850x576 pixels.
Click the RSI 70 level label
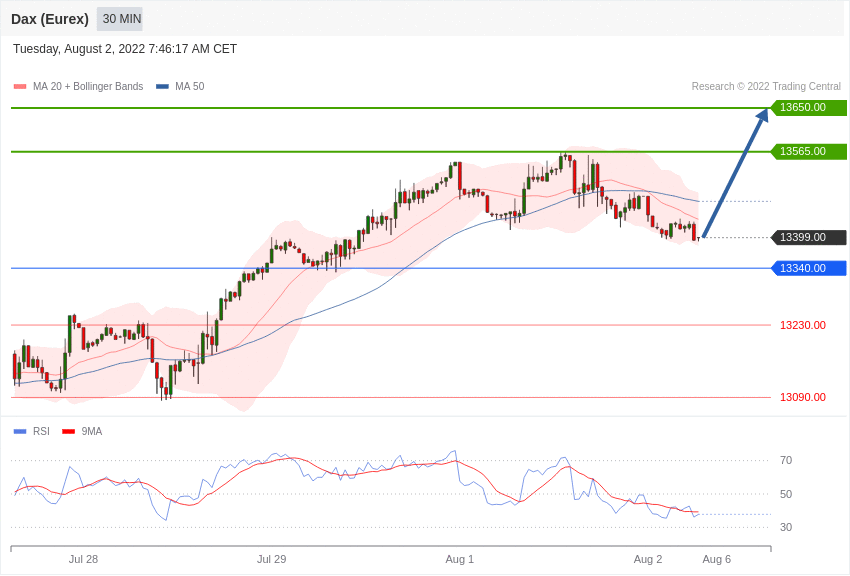coord(786,460)
